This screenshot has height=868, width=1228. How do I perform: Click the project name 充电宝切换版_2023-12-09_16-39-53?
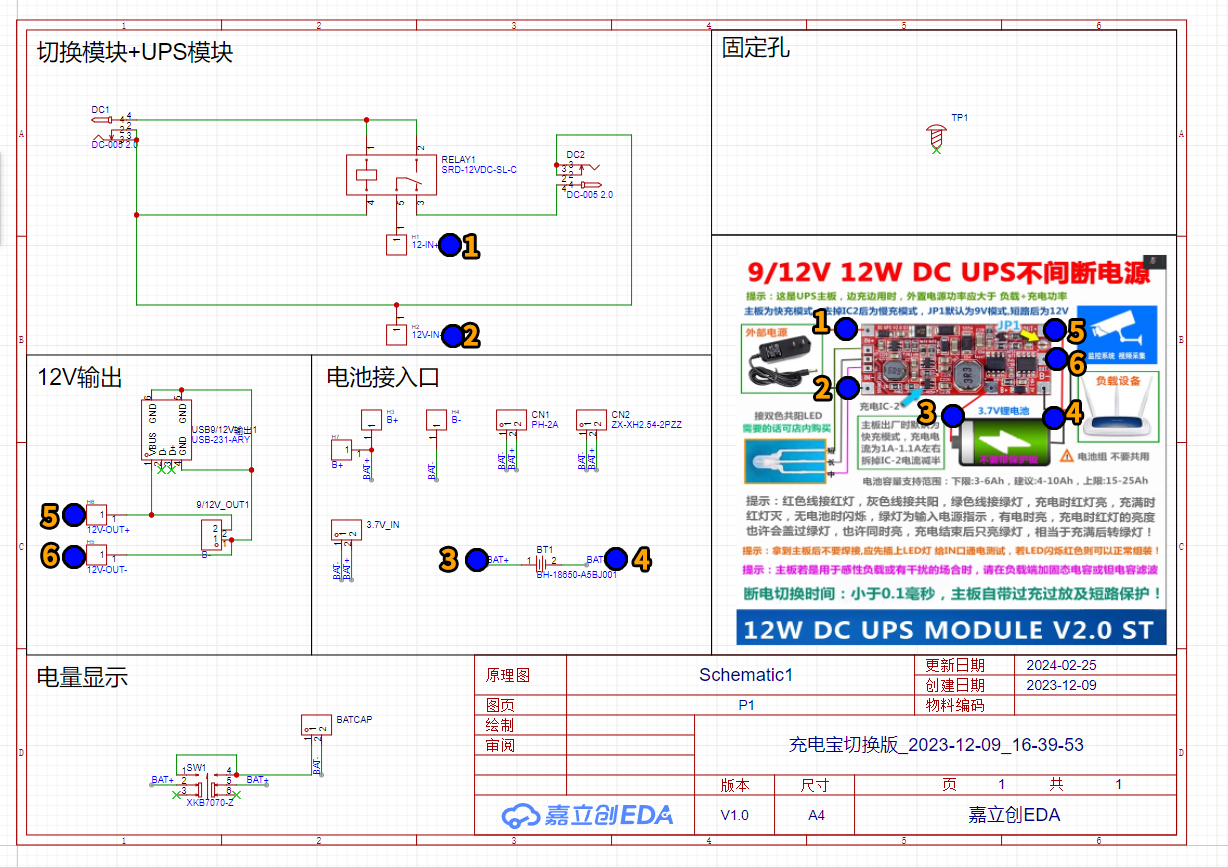tap(936, 745)
